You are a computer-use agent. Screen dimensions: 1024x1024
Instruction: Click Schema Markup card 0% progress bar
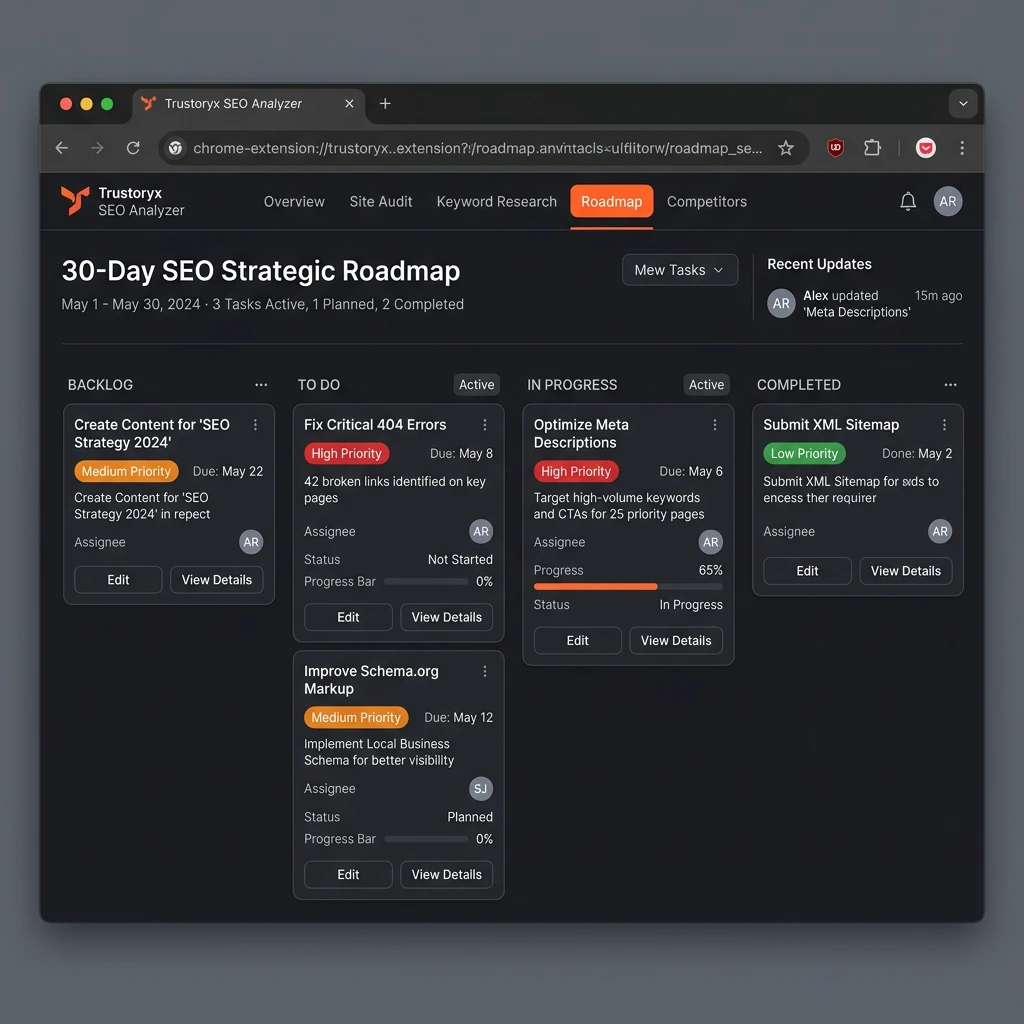tap(426, 839)
